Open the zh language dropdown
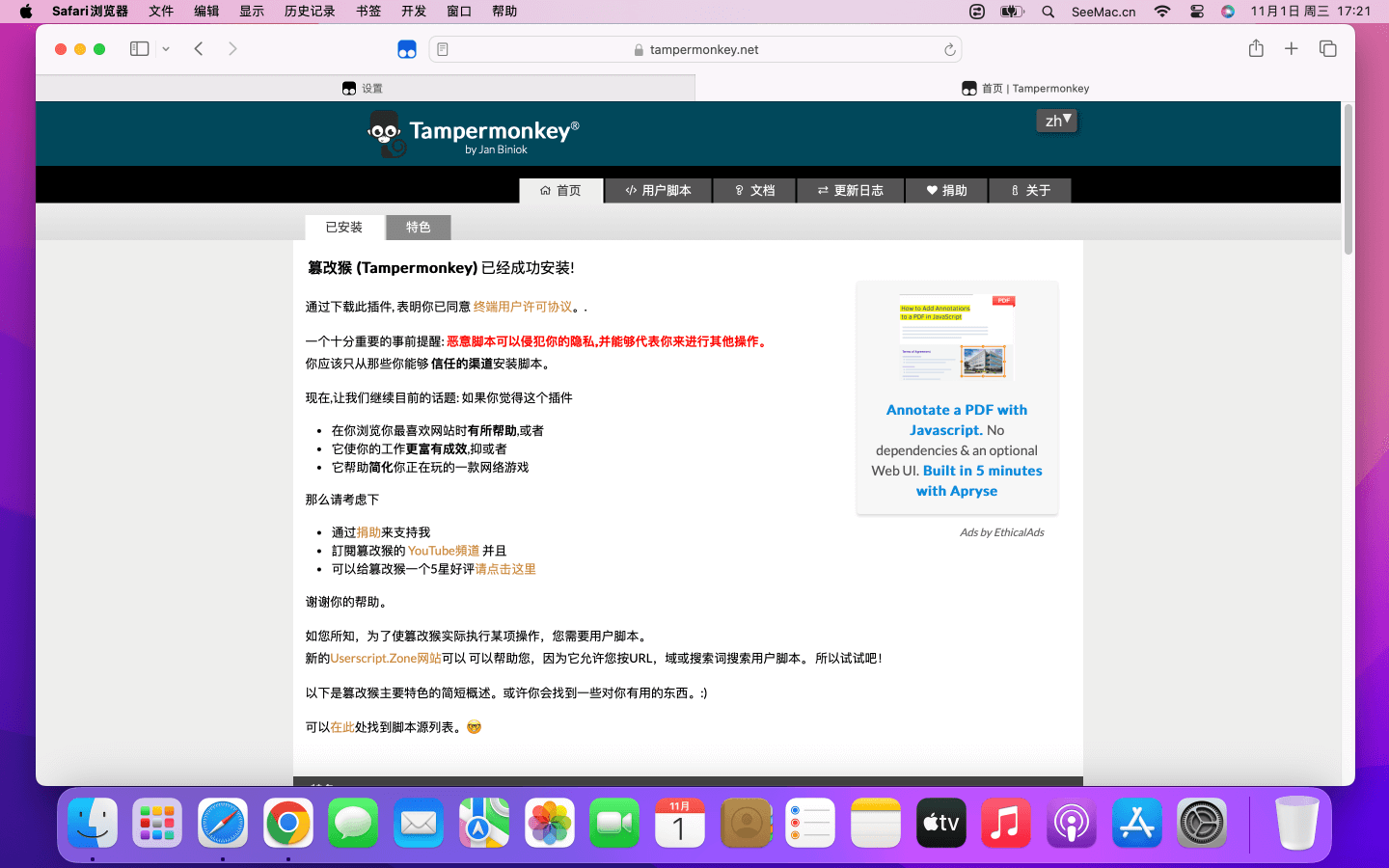 (x=1057, y=121)
